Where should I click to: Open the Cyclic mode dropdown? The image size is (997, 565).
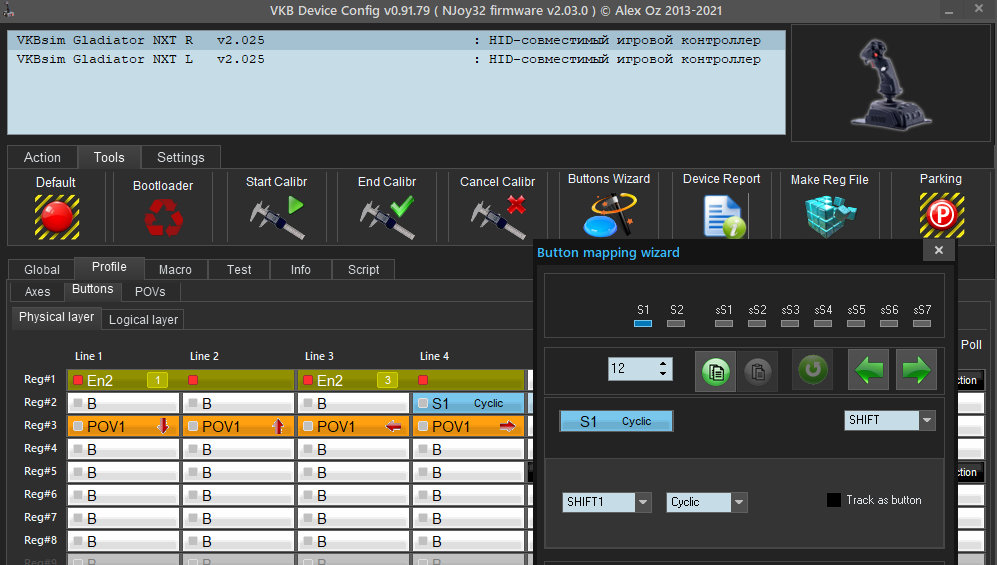click(739, 502)
